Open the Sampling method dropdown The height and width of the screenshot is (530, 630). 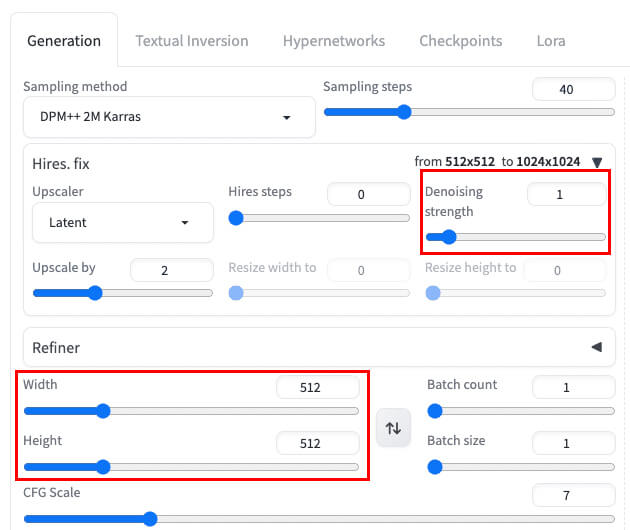point(168,117)
